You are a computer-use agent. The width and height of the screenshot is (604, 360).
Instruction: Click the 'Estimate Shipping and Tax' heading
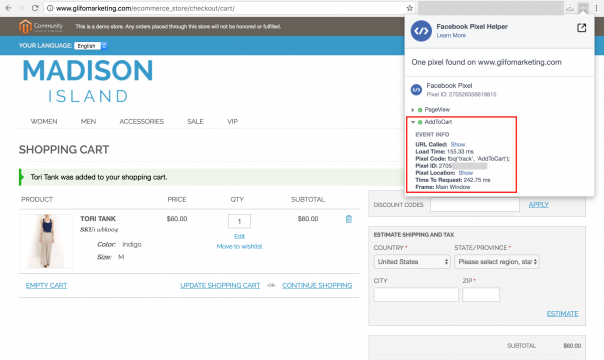coord(414,234)
